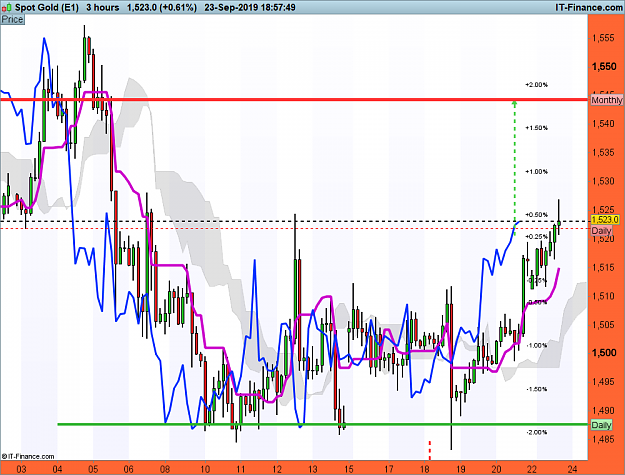Click the thick red Monthly resistance line
625x475 pixels.
(294, 99)
